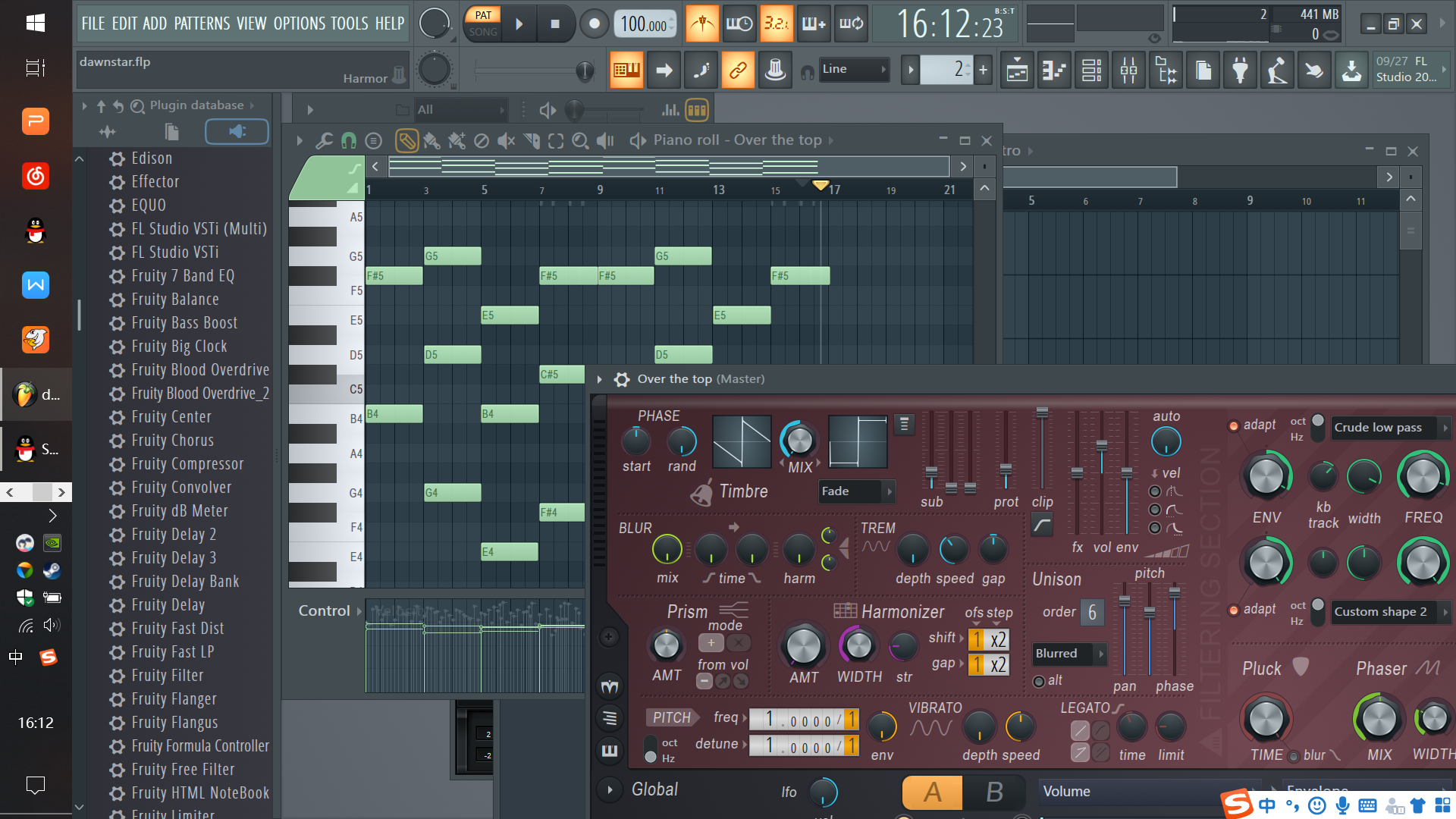Toggle the pluck blur option
The height and width of the screenshot is (819, 1456).
pyautogui.click(x=1294, y=755)
